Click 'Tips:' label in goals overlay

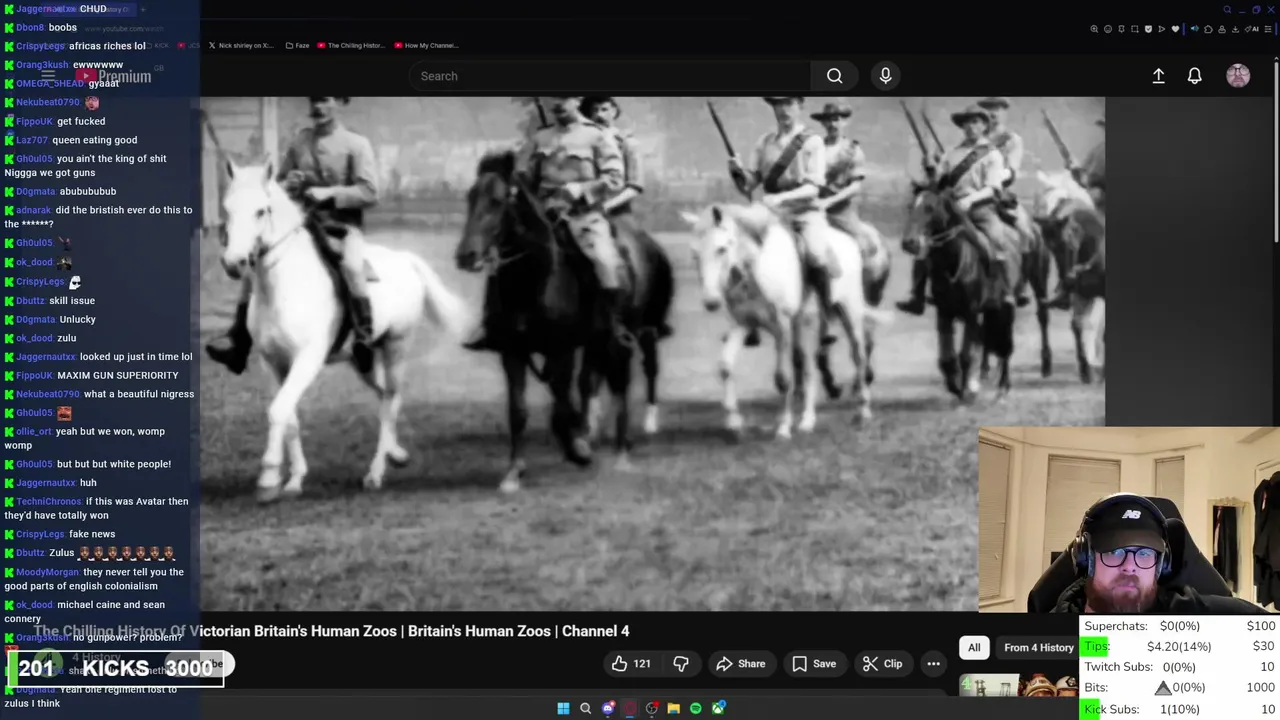pyautogui.click(x=1097, y=646)
